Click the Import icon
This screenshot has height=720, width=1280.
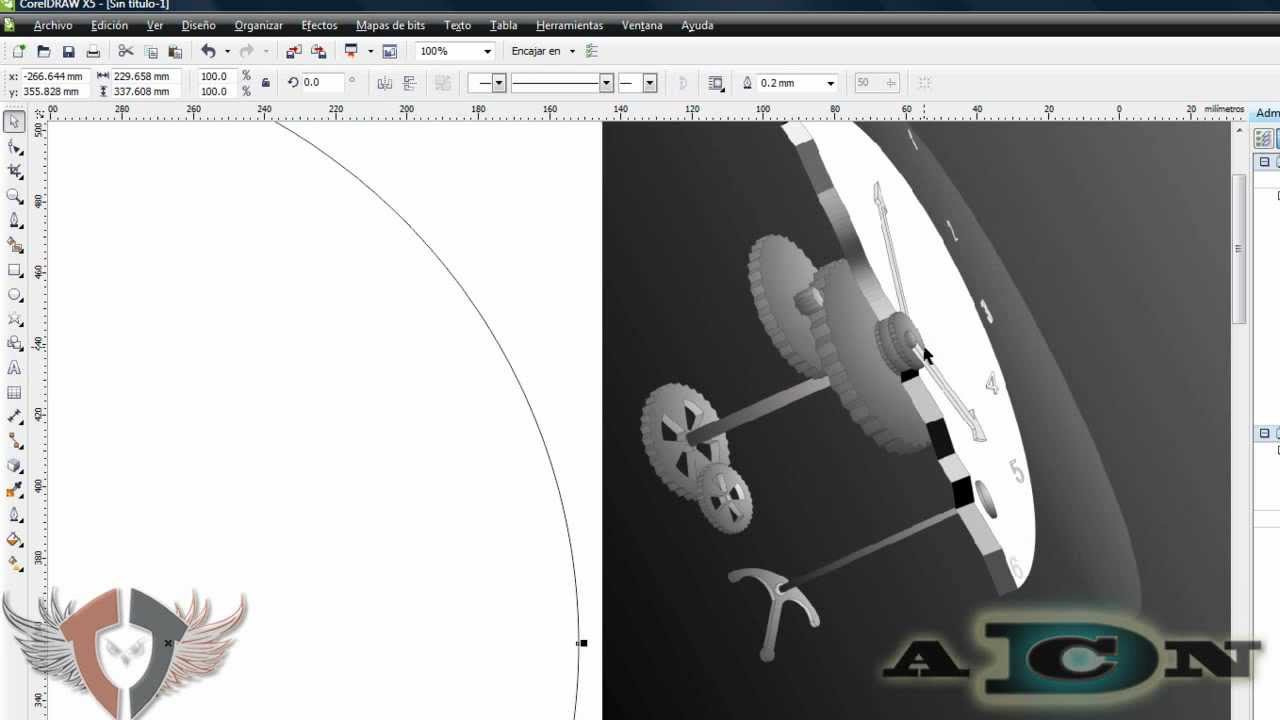pyautogui.click(x=294, y=51)
